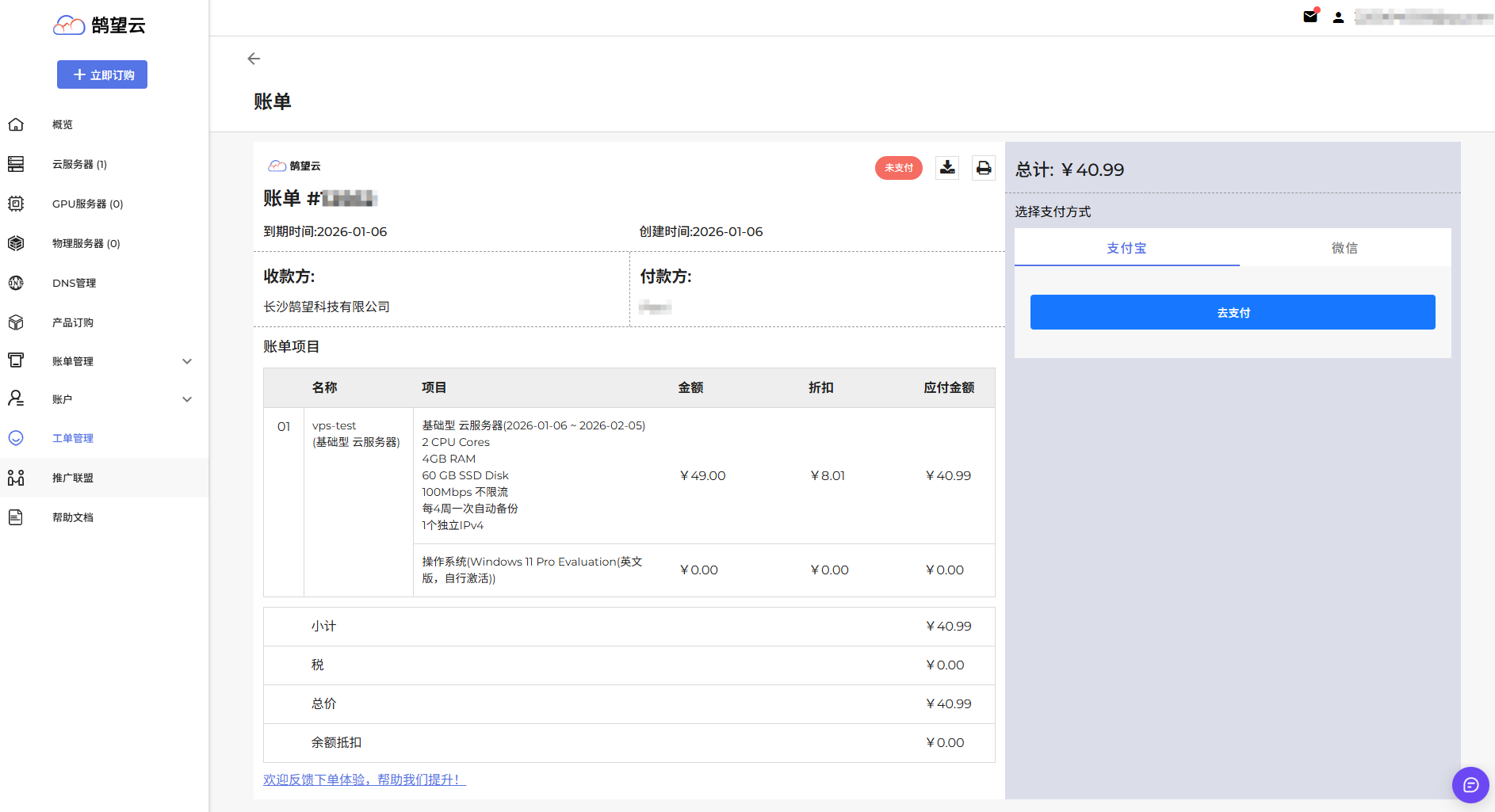Click the 概览 home icon

pos(16,124)
